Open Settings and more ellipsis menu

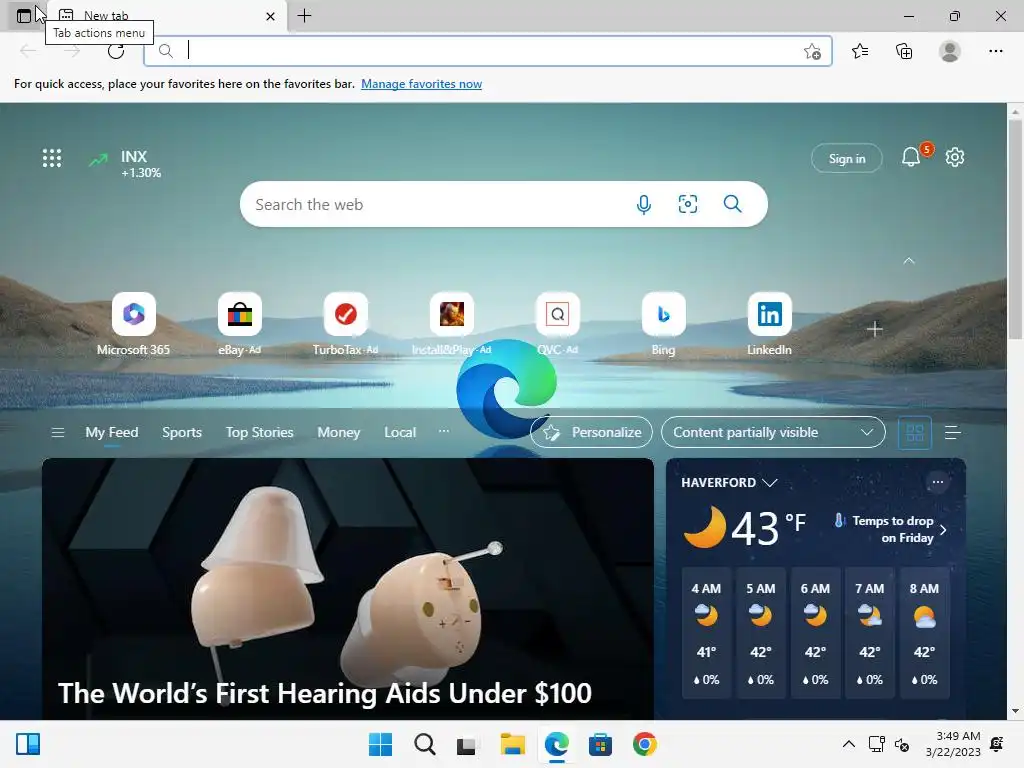coord(995,51)
